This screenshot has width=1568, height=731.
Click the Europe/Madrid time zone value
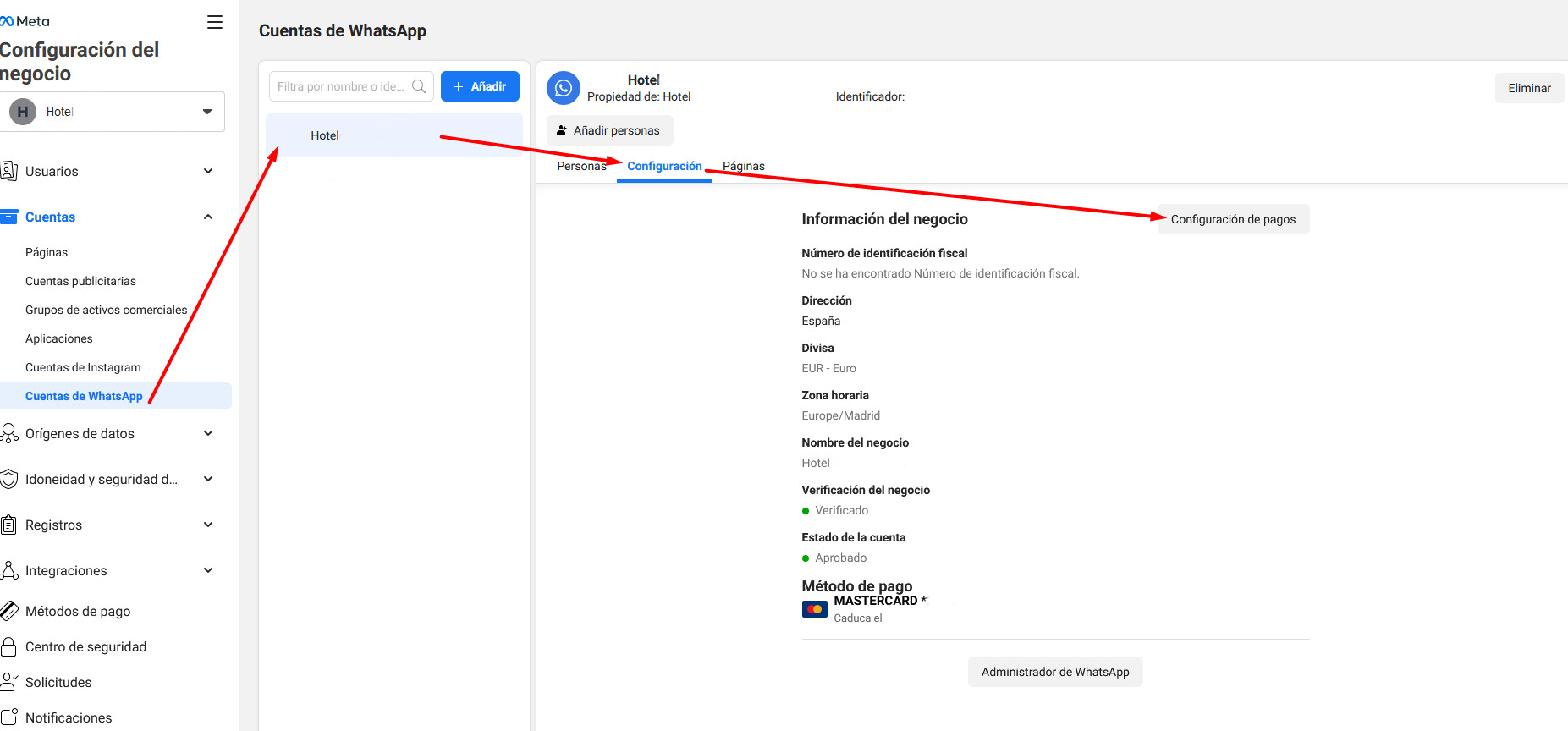(x=840, y=415)
